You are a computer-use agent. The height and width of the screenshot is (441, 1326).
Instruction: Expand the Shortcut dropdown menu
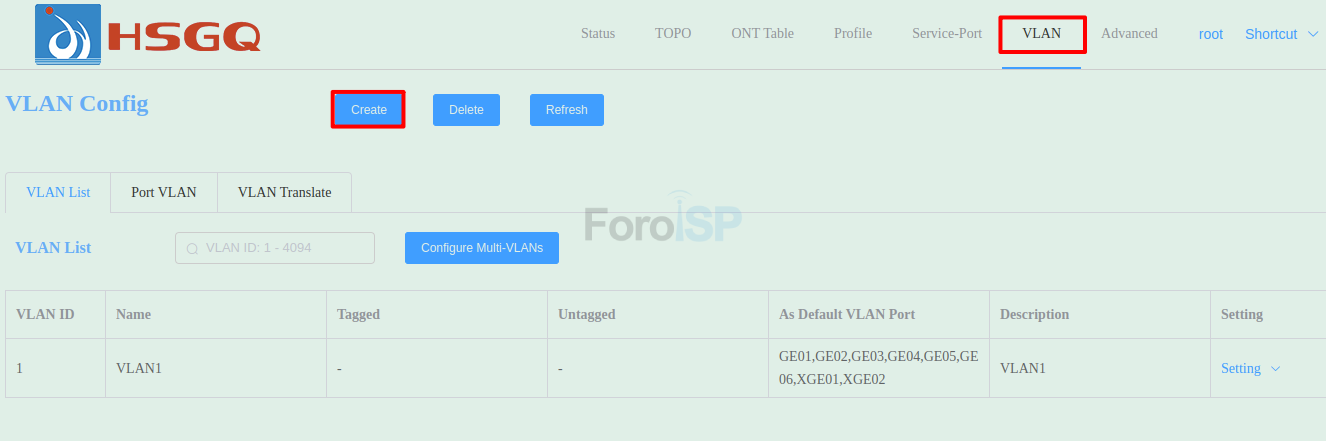point(1281,34)
